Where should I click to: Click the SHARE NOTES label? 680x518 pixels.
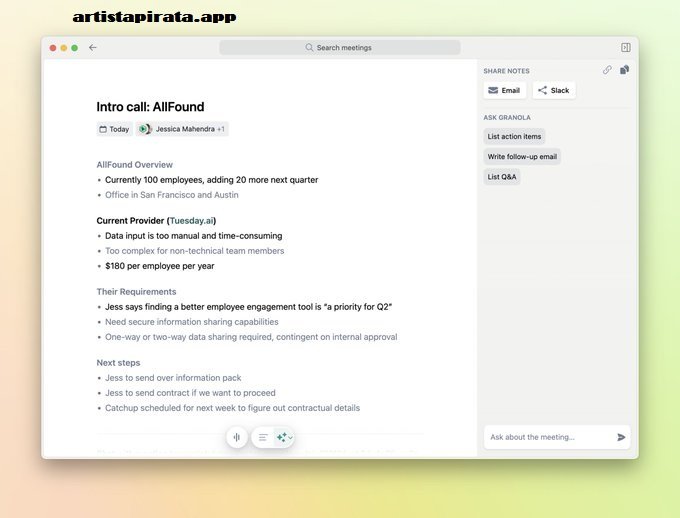click(506, 71)
